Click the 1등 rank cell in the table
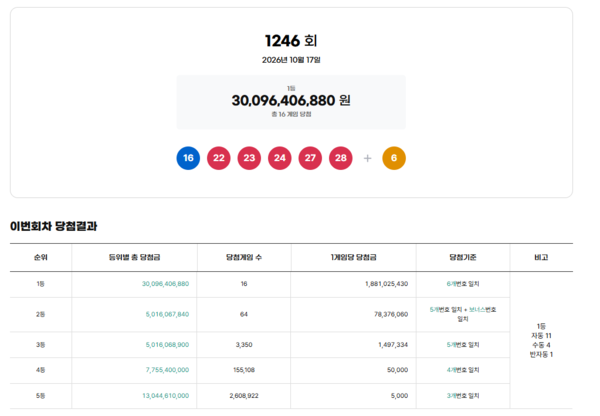Viewport: 600px width, 416px height. [x=40, y=284]
